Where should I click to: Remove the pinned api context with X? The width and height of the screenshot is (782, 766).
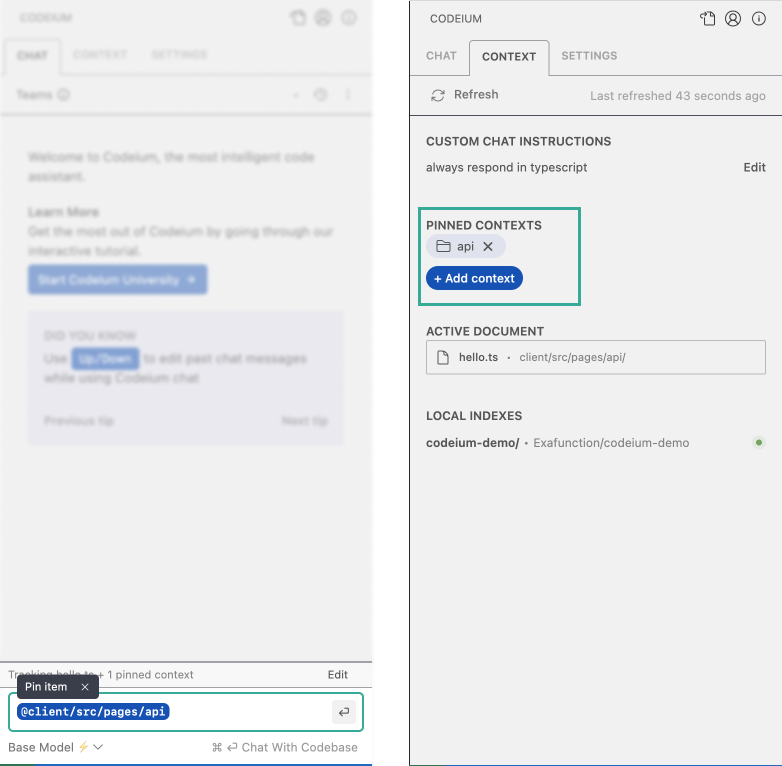(x=488, y=246)
